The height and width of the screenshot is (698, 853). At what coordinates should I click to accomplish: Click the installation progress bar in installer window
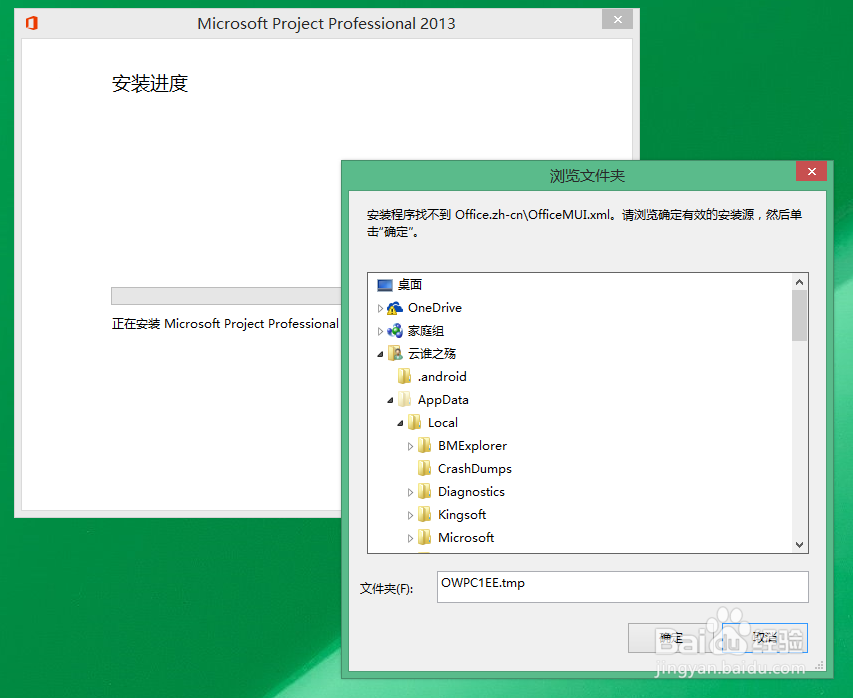tap(226, 296)
